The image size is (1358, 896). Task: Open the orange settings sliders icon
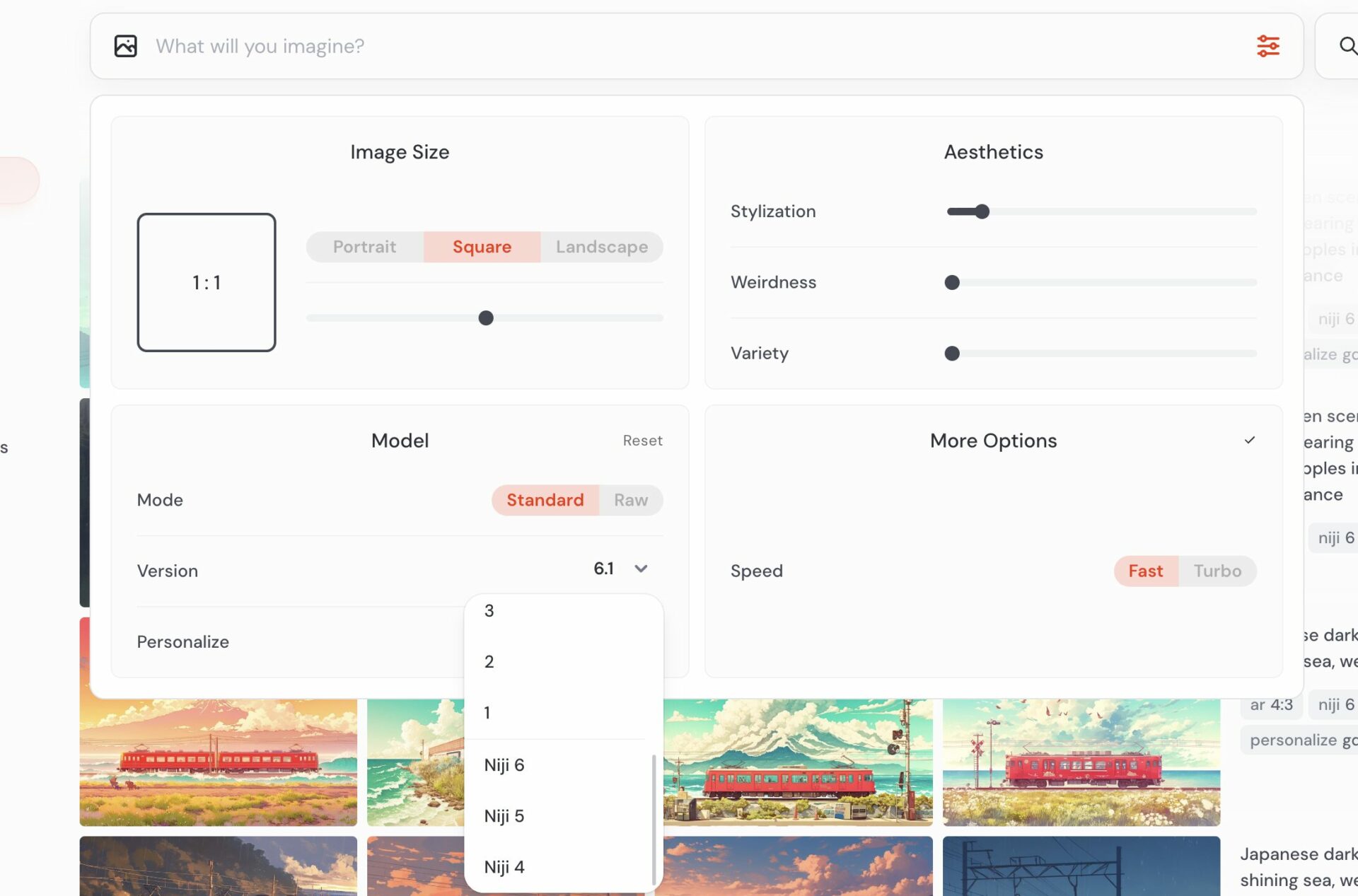coord(1267,46)
